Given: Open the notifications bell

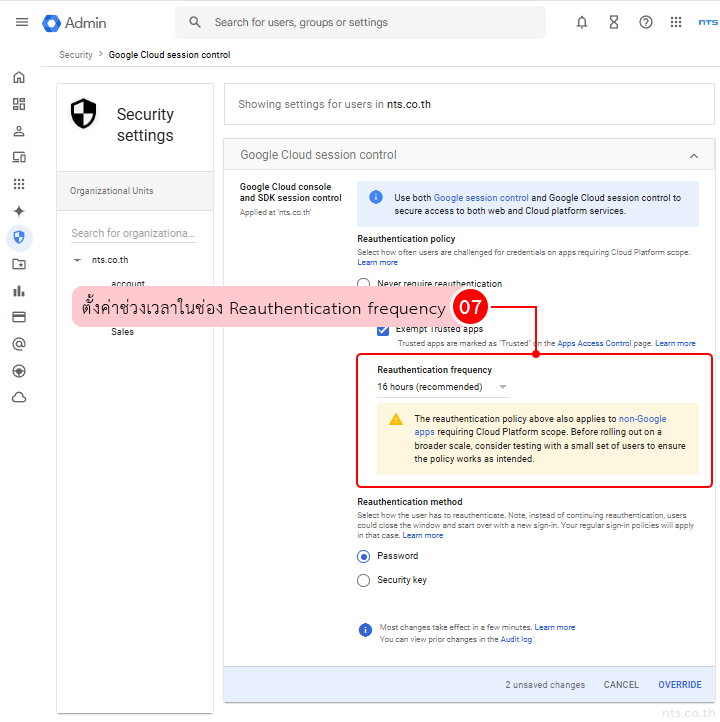Looking at the screenshot, I should tap(582, 22).
